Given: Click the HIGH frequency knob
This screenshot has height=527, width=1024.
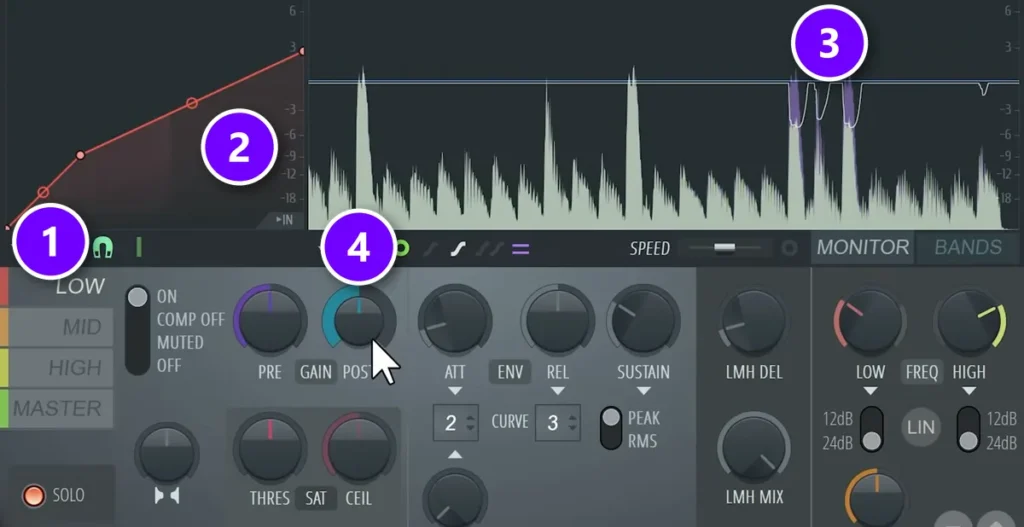Looking at the screenshot, I should pos(970,320).
